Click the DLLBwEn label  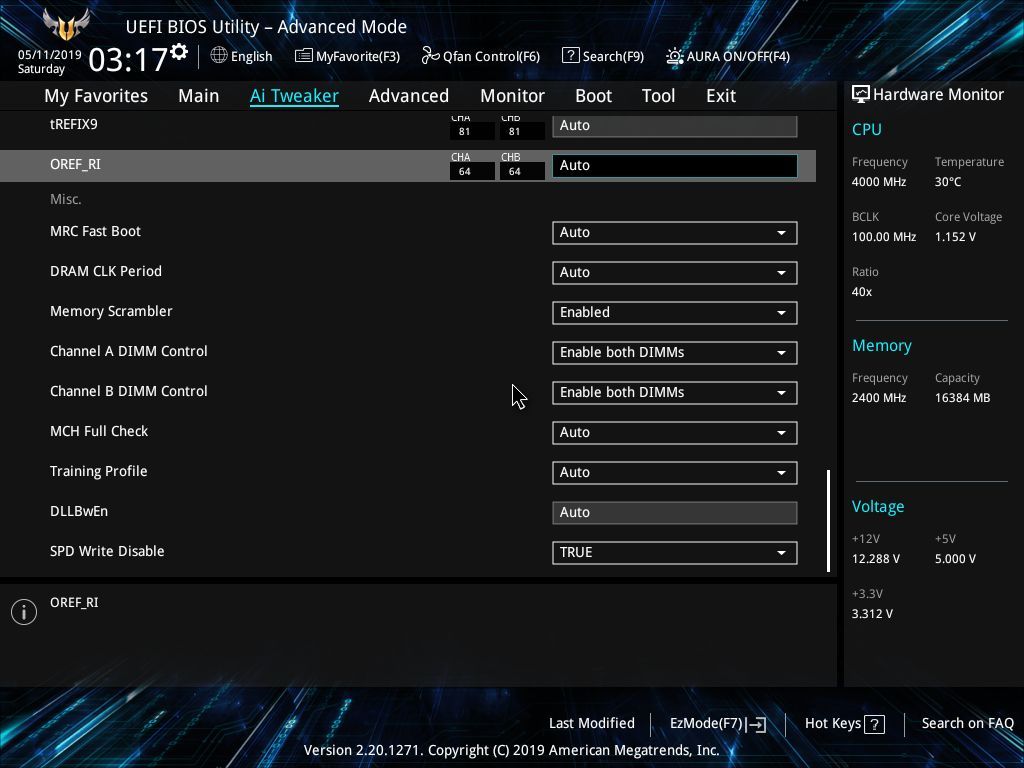point(79,511)
